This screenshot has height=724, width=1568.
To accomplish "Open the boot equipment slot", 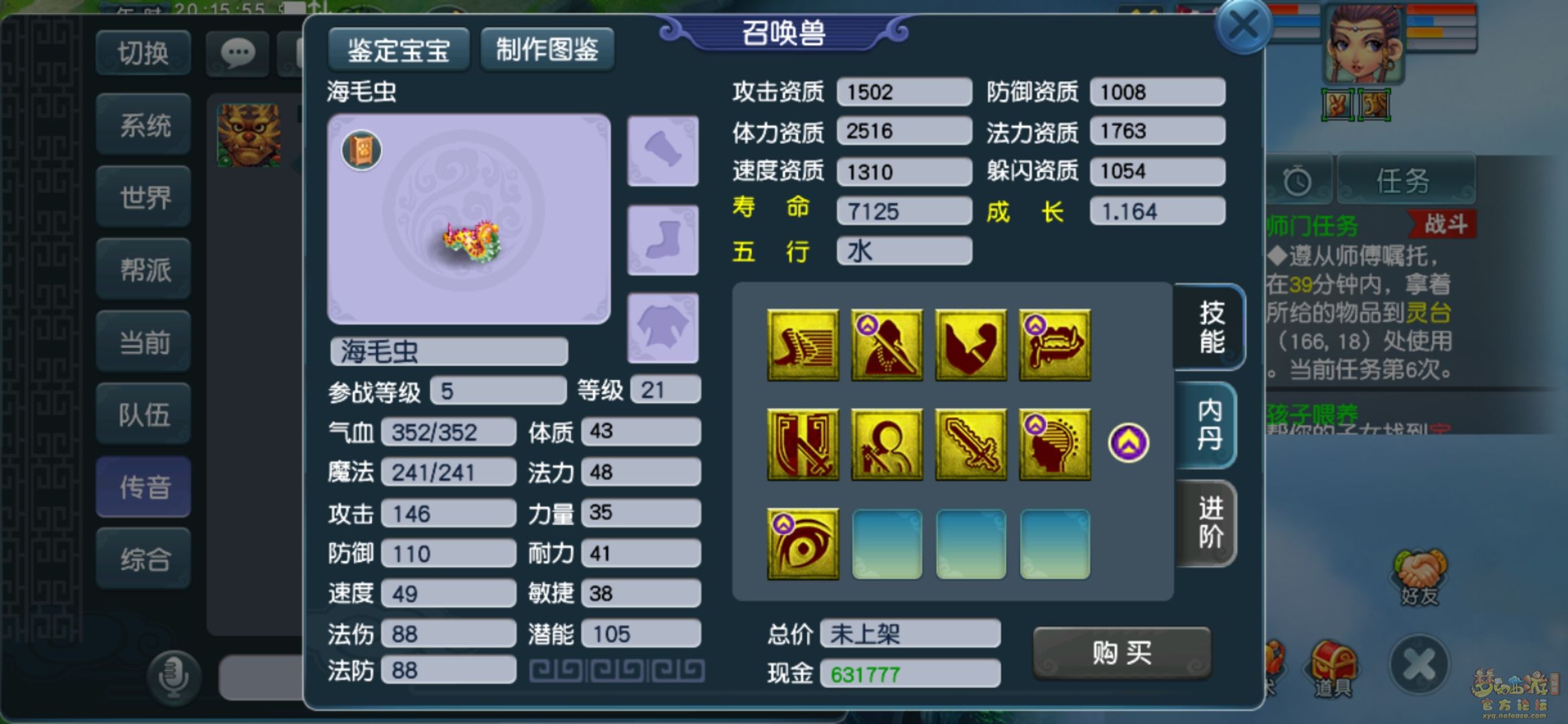I will pos(663,240).
